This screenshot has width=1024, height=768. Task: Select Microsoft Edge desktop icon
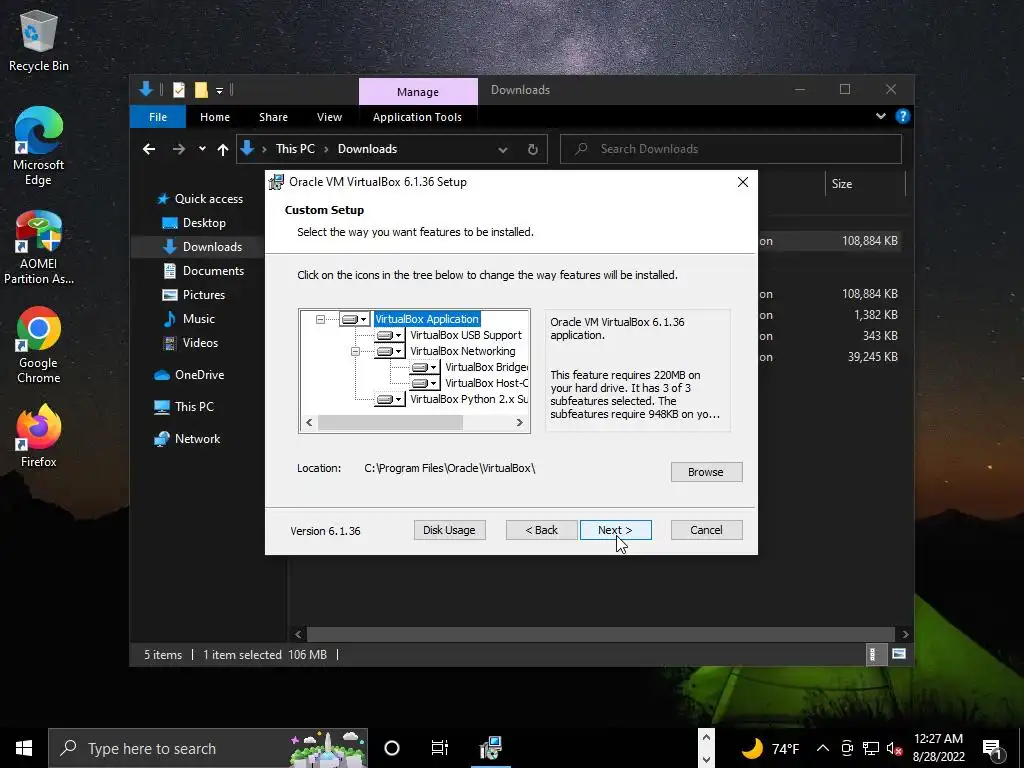click(39, 146)
